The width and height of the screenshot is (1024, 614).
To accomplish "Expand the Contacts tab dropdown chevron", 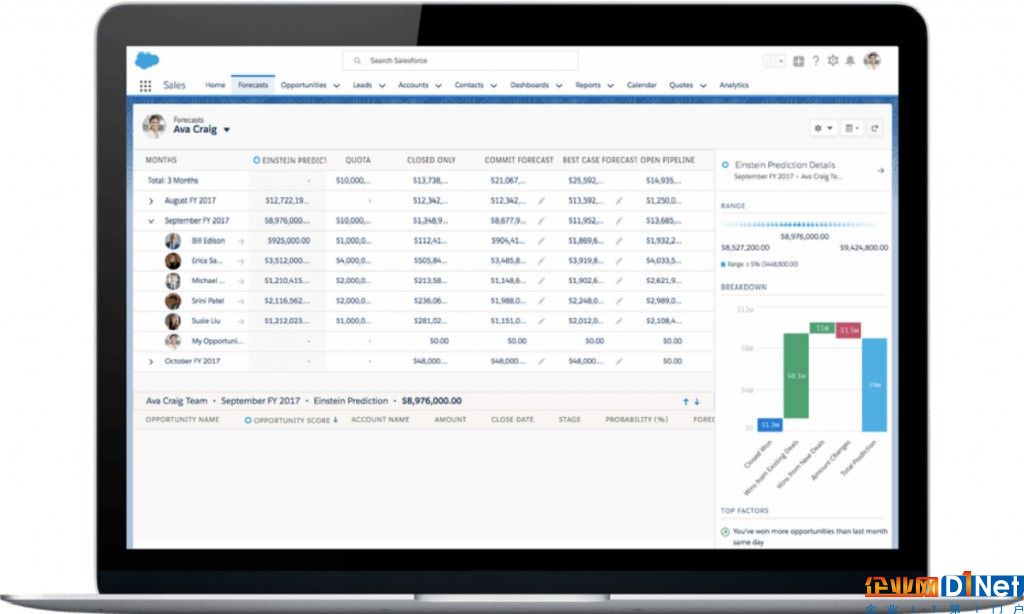I will tap(494, 86).
